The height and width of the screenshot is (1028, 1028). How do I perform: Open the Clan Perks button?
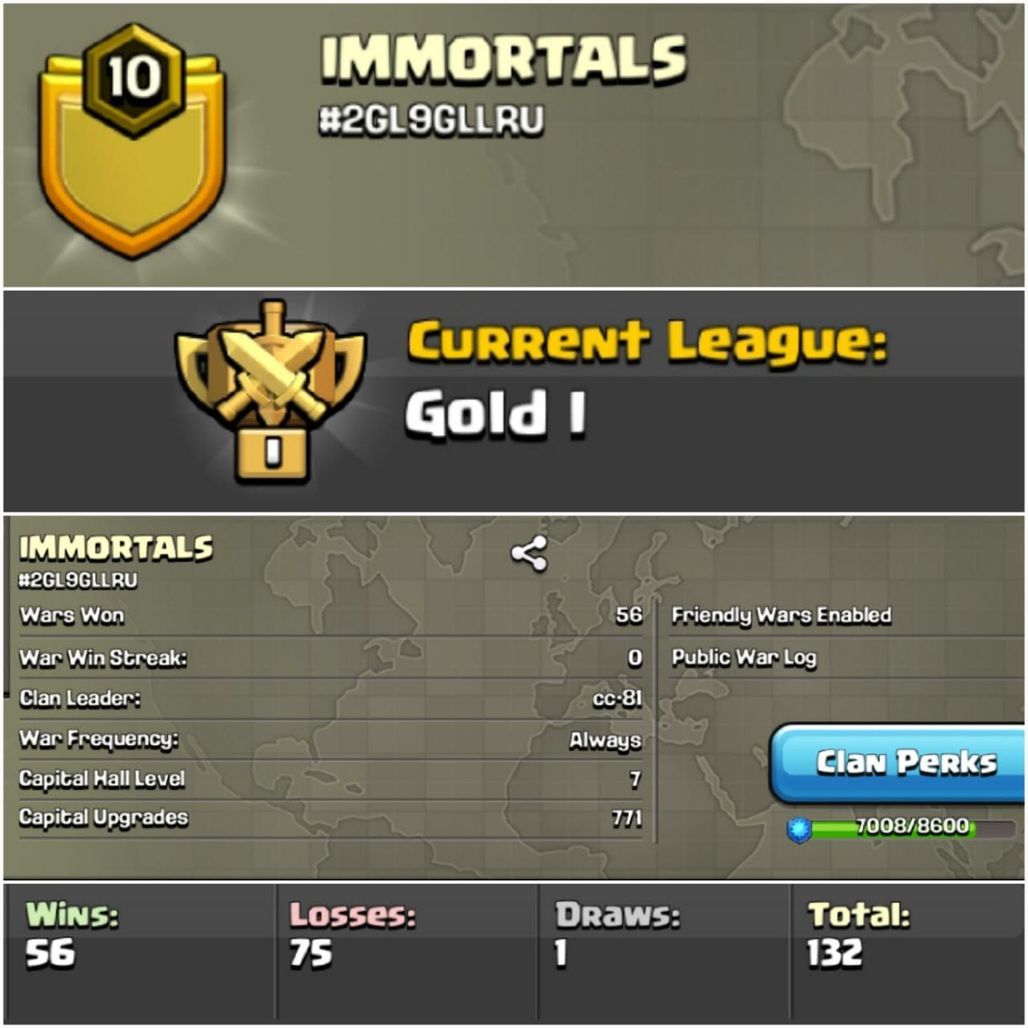898,763
